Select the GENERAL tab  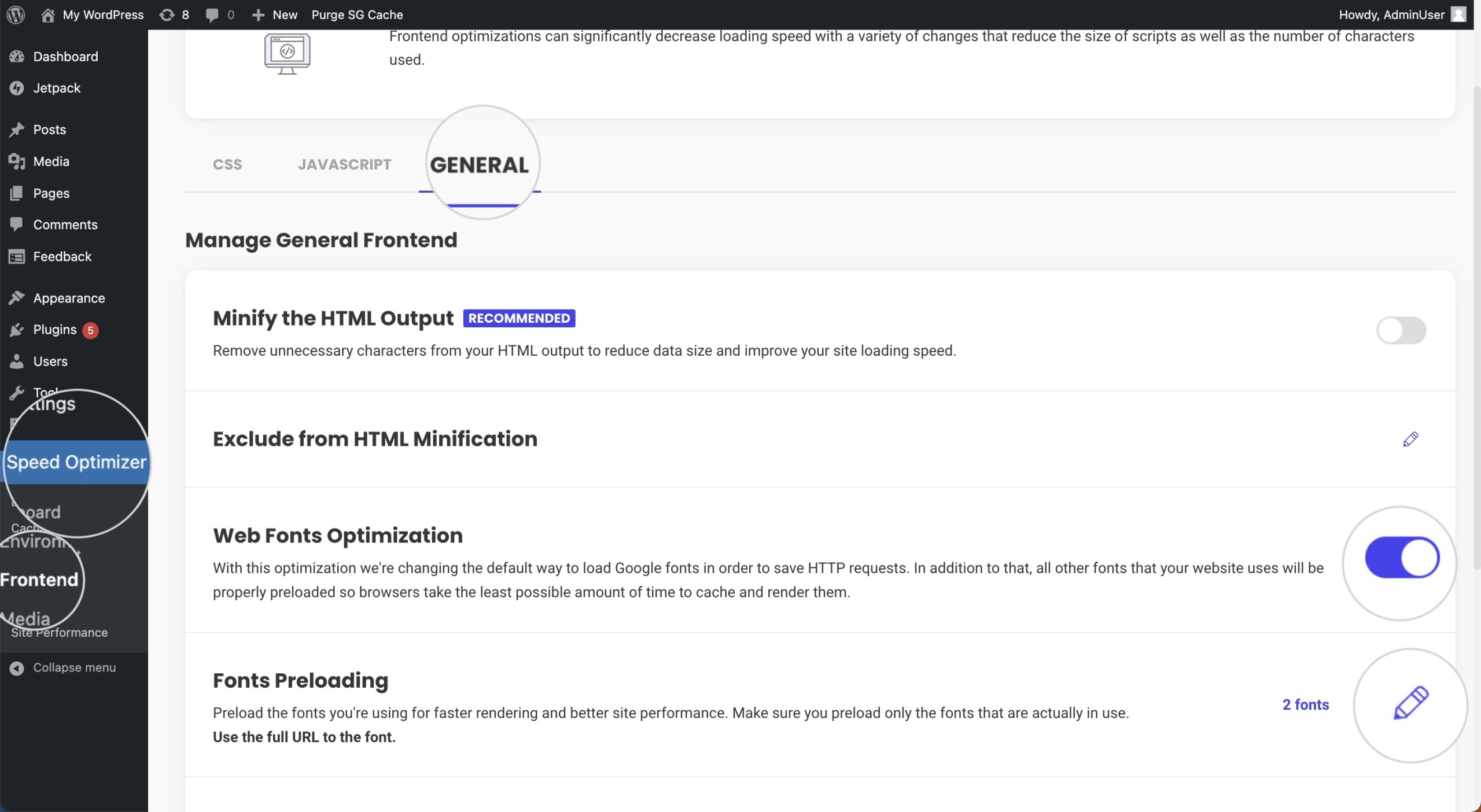tap(480, 165)
